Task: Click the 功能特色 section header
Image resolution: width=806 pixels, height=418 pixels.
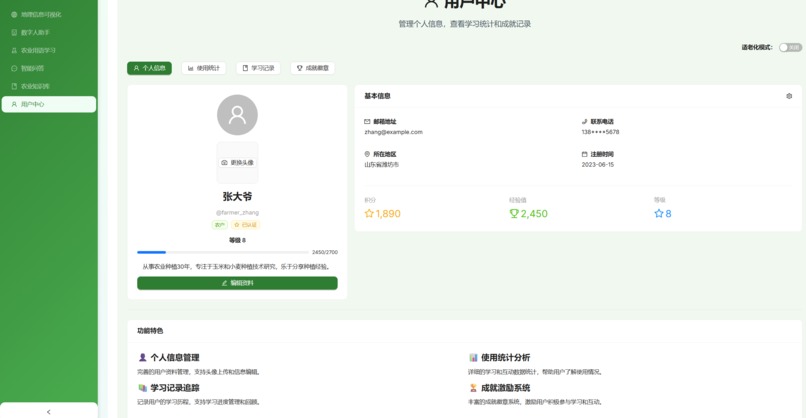Action: (x=150, y=331)
